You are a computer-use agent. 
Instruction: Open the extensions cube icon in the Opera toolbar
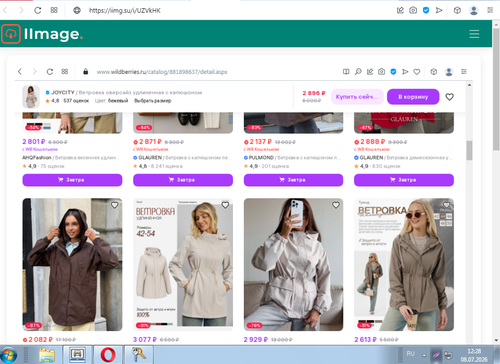pyautogui.click(x=457, y=10)
